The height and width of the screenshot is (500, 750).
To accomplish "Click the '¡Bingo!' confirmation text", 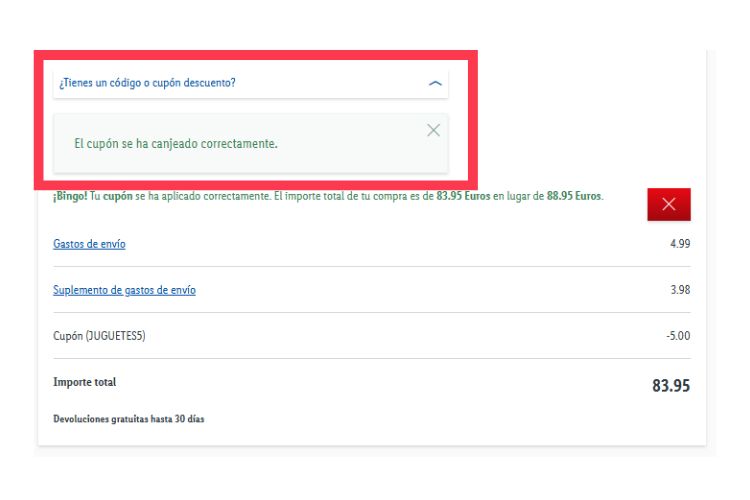I will pyautogui.click(x=69, y=196).
